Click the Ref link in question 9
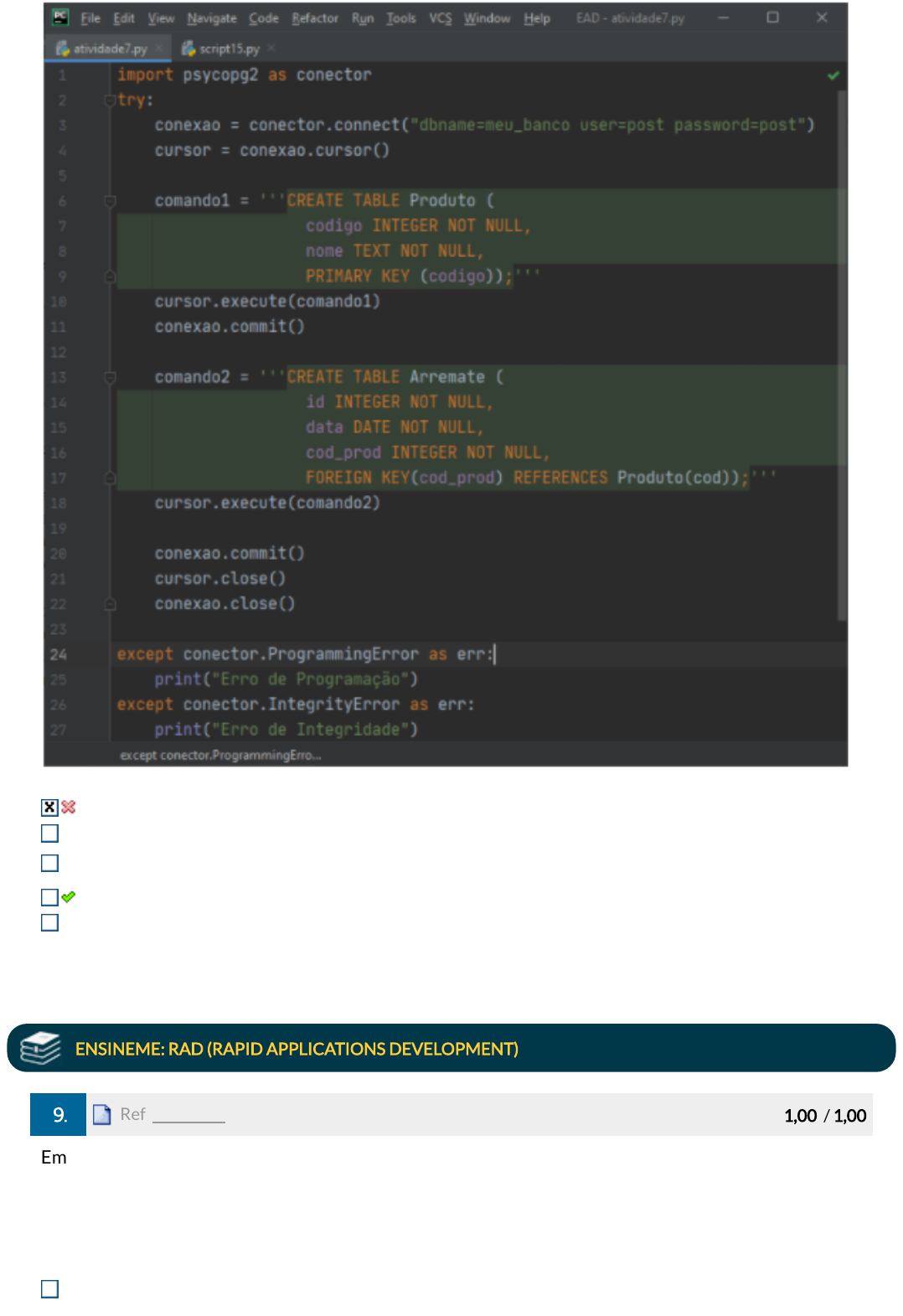The image size is (903, 1316). click(132, 1114)
